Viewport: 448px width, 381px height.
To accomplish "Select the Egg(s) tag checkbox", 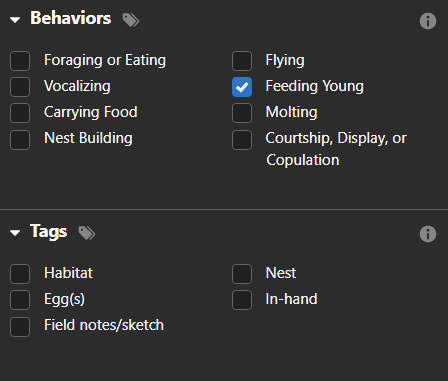I will (20, 300).
